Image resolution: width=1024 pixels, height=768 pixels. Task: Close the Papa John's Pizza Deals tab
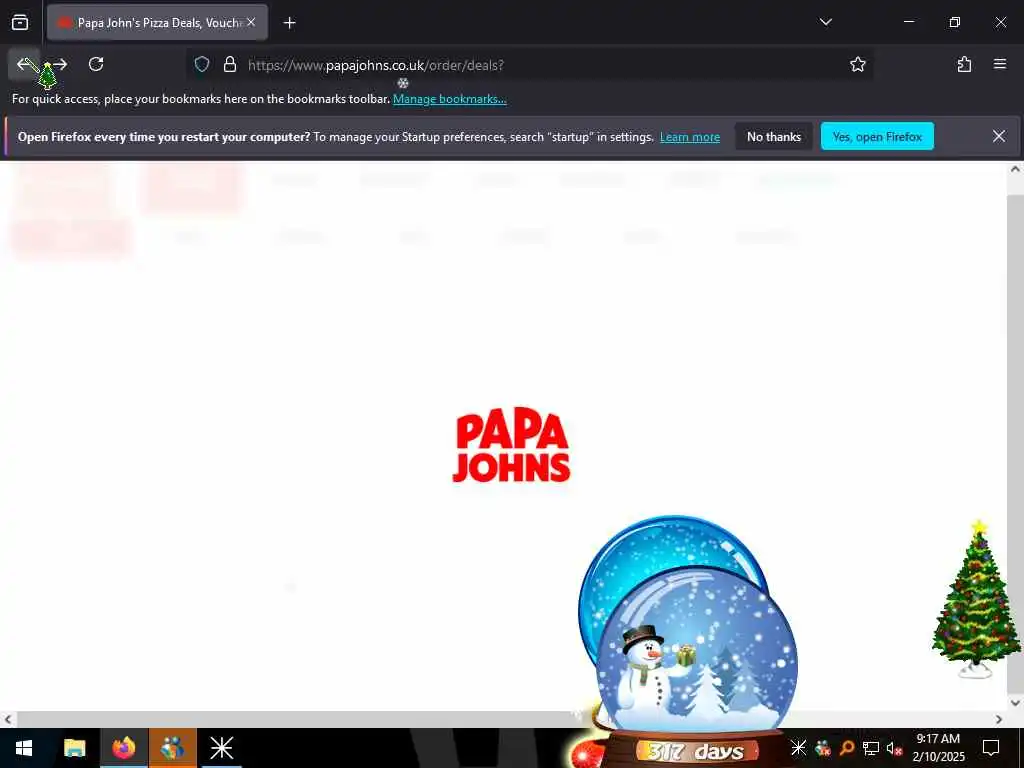251,22
